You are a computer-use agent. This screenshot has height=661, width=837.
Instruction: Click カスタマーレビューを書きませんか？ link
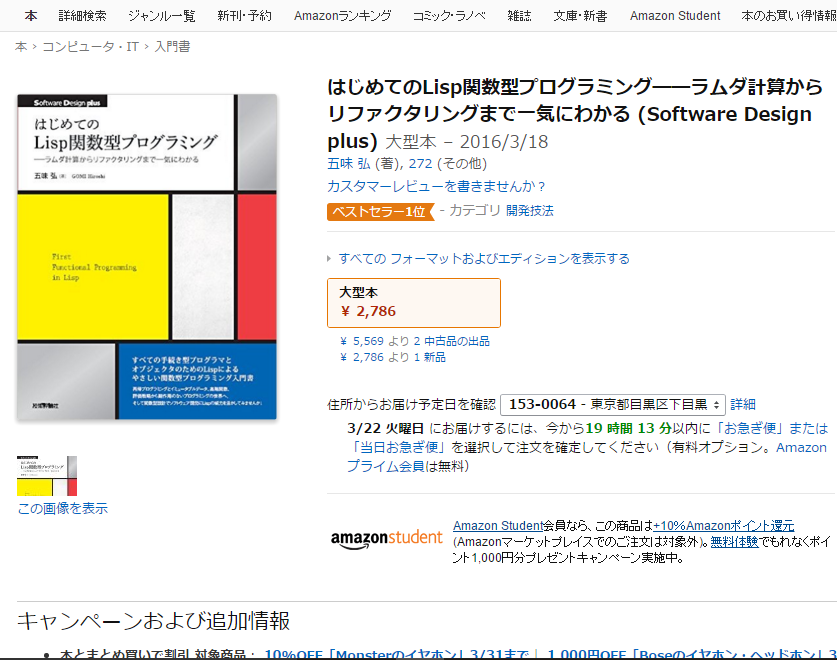click(x=437, y=186)
